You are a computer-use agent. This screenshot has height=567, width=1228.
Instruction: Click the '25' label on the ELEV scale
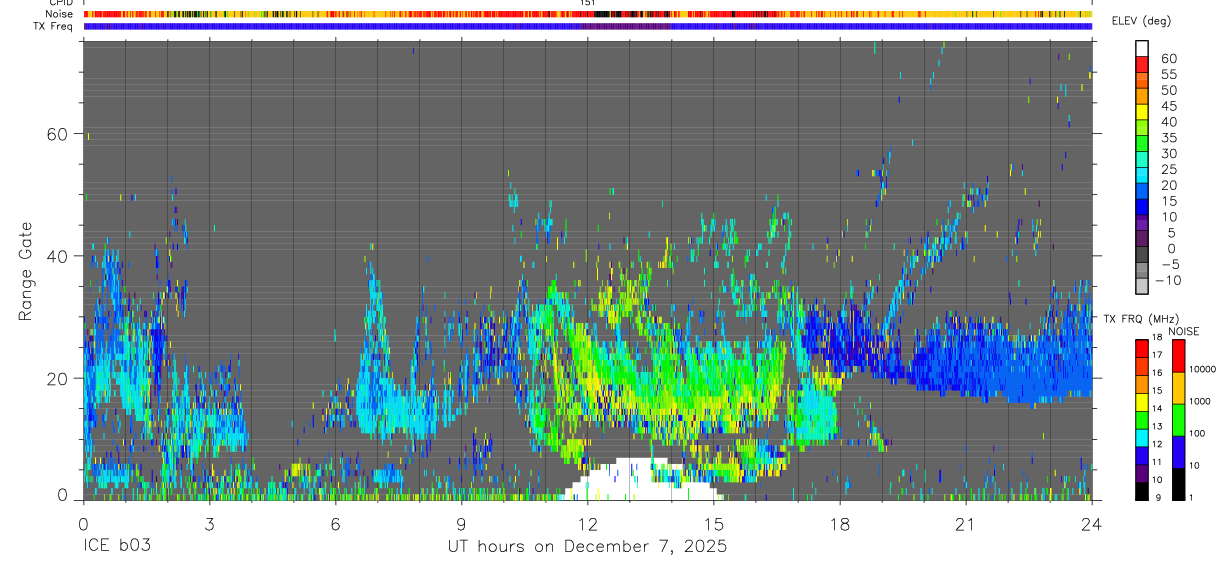tap(1168, 170)
